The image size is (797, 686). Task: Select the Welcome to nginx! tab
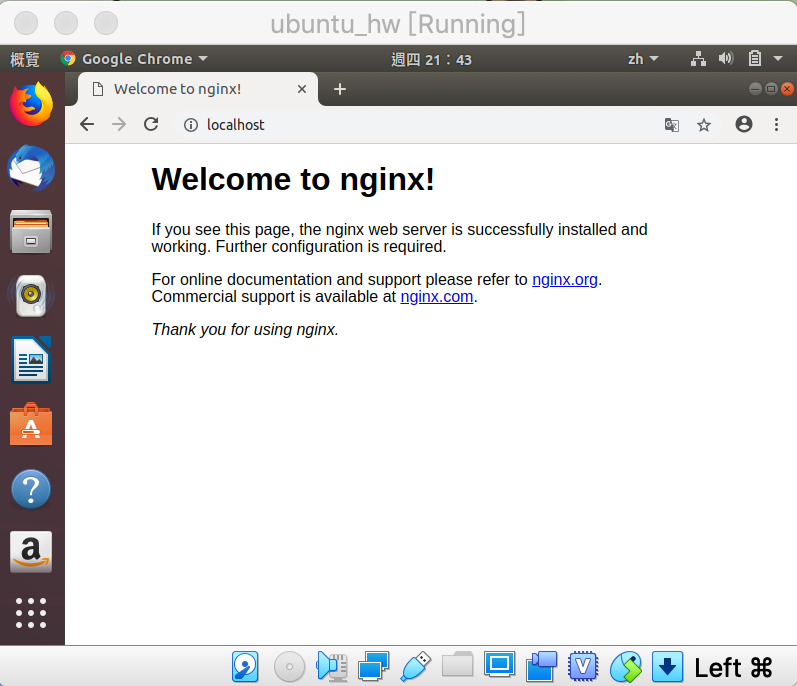(x=198, y=89)
